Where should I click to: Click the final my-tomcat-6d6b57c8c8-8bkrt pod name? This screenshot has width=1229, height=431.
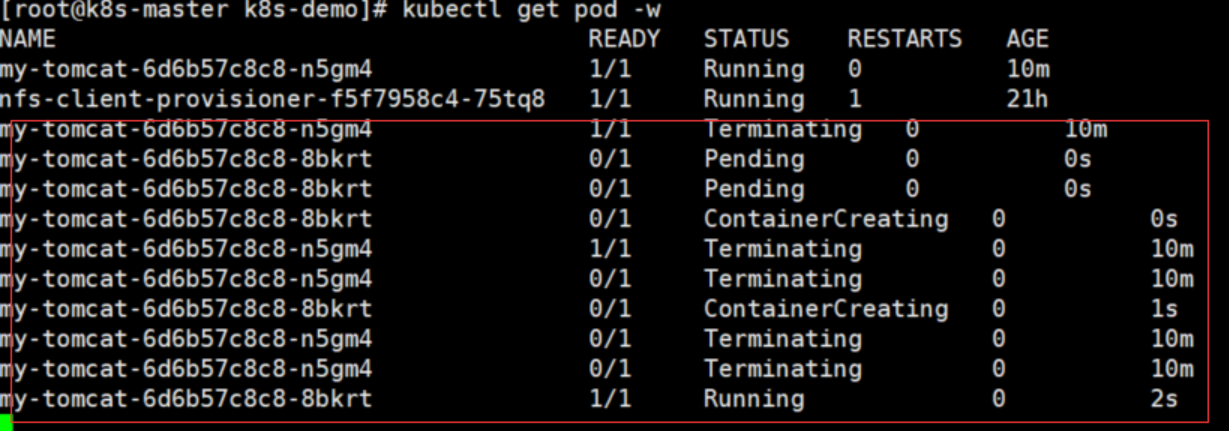click(x=186, y=400)
